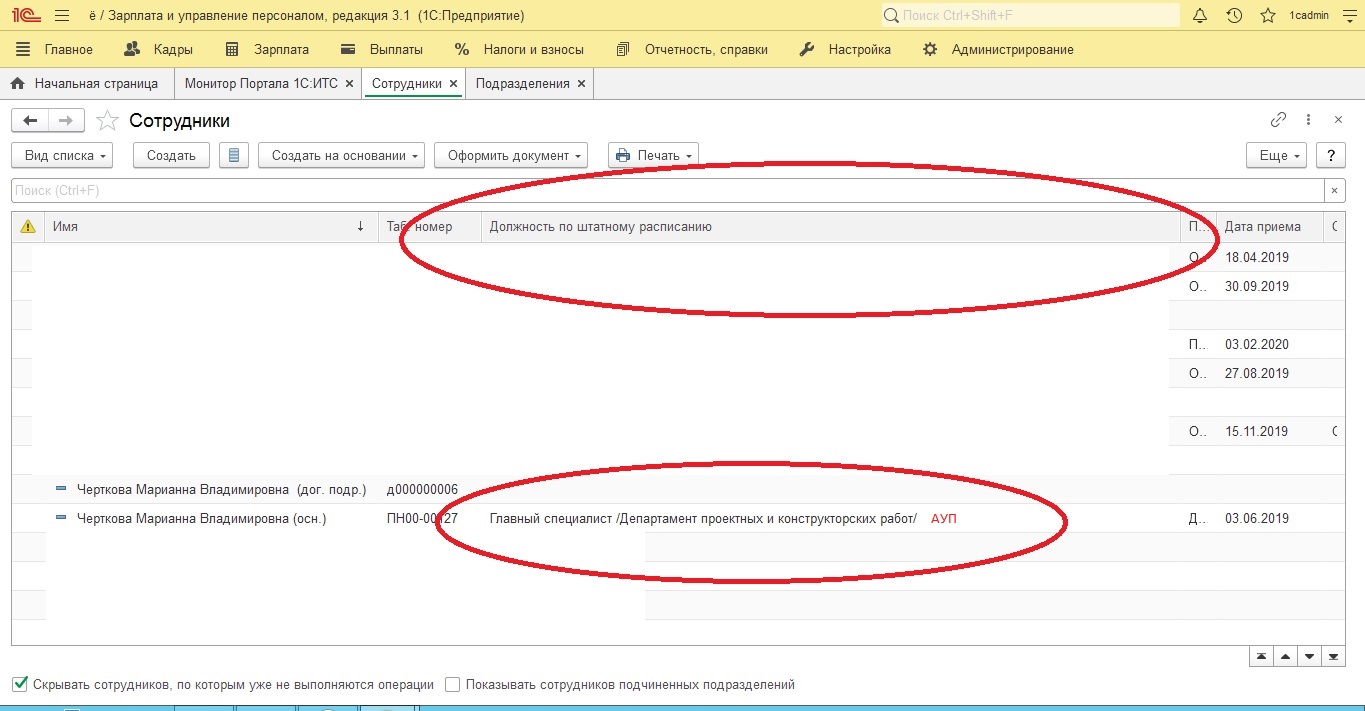The height and width of the screenshot is (711, 1365).
Task: Open the Еще actions button
Action: 1277,155
